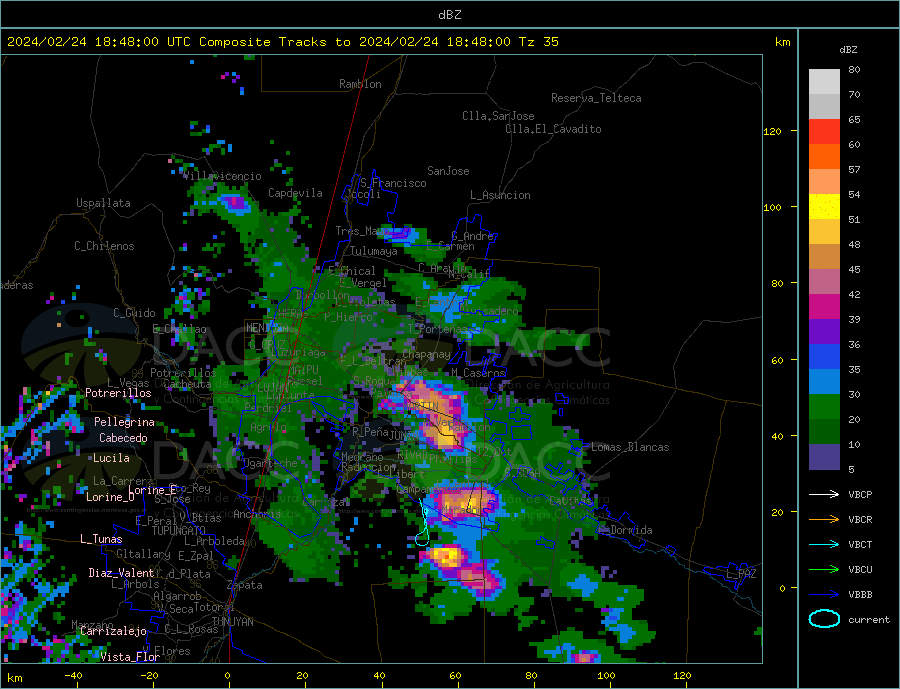900x689 pixels.
Task: Select the yellow 51–54 dBZ legend swatch
Action: tap(824, 207)
